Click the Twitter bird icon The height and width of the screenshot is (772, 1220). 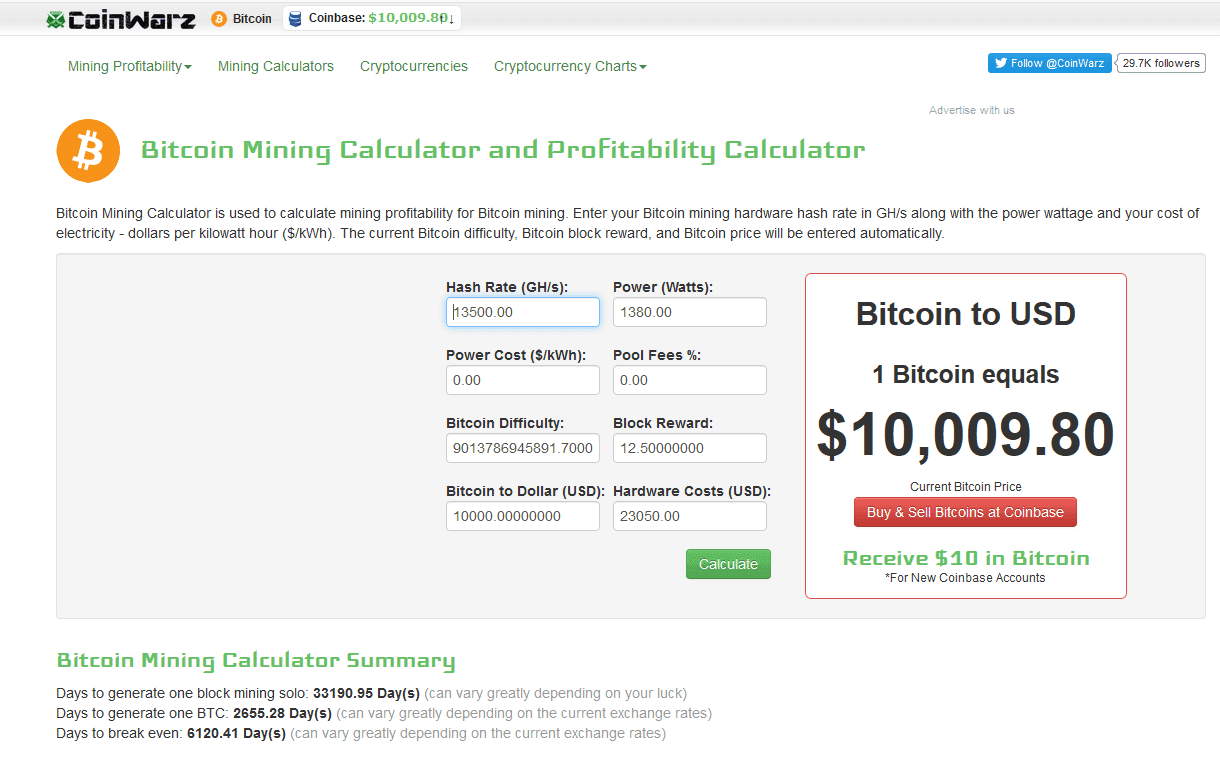coord(999,63)
